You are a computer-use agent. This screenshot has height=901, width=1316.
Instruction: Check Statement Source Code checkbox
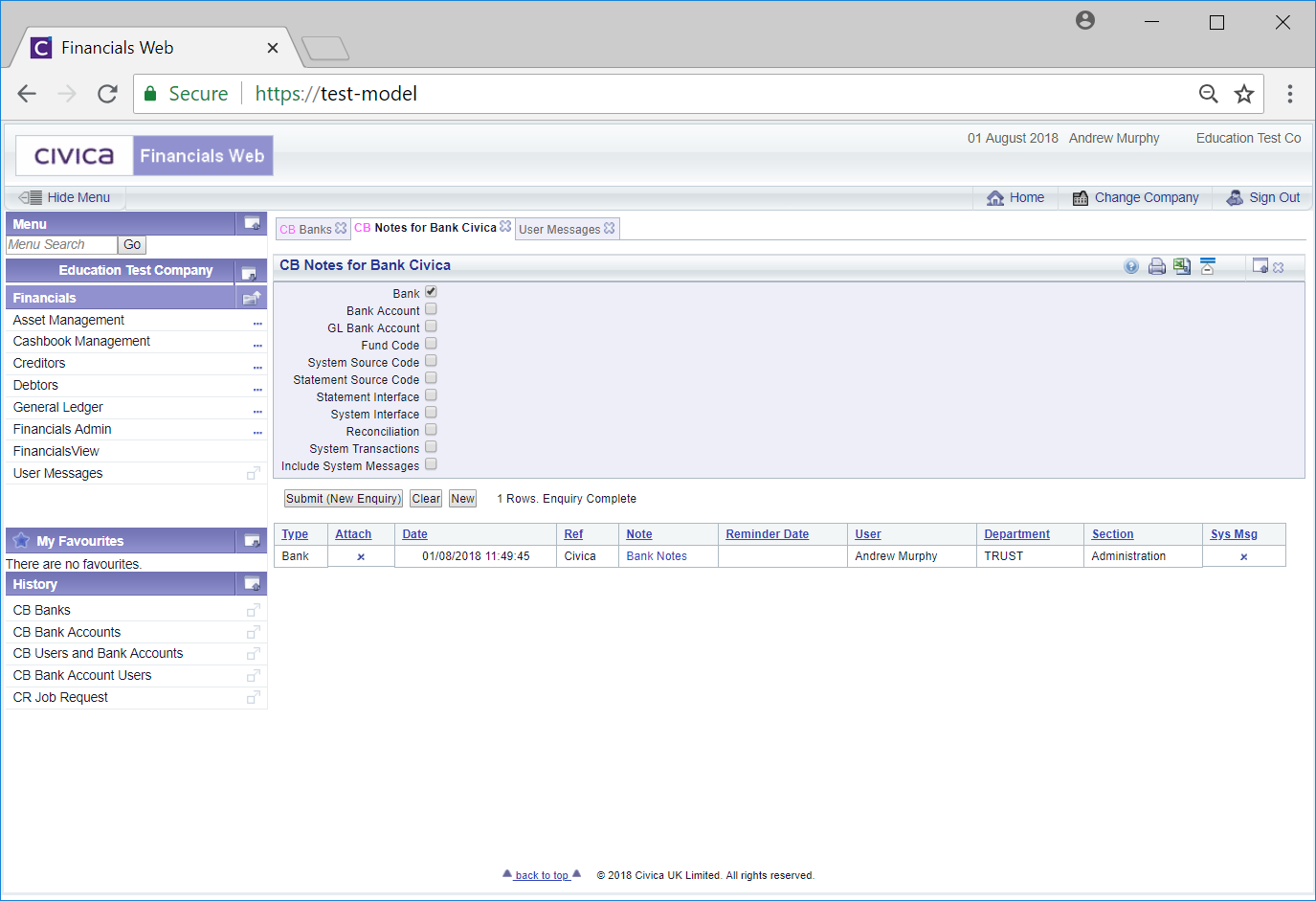[431, 378]
